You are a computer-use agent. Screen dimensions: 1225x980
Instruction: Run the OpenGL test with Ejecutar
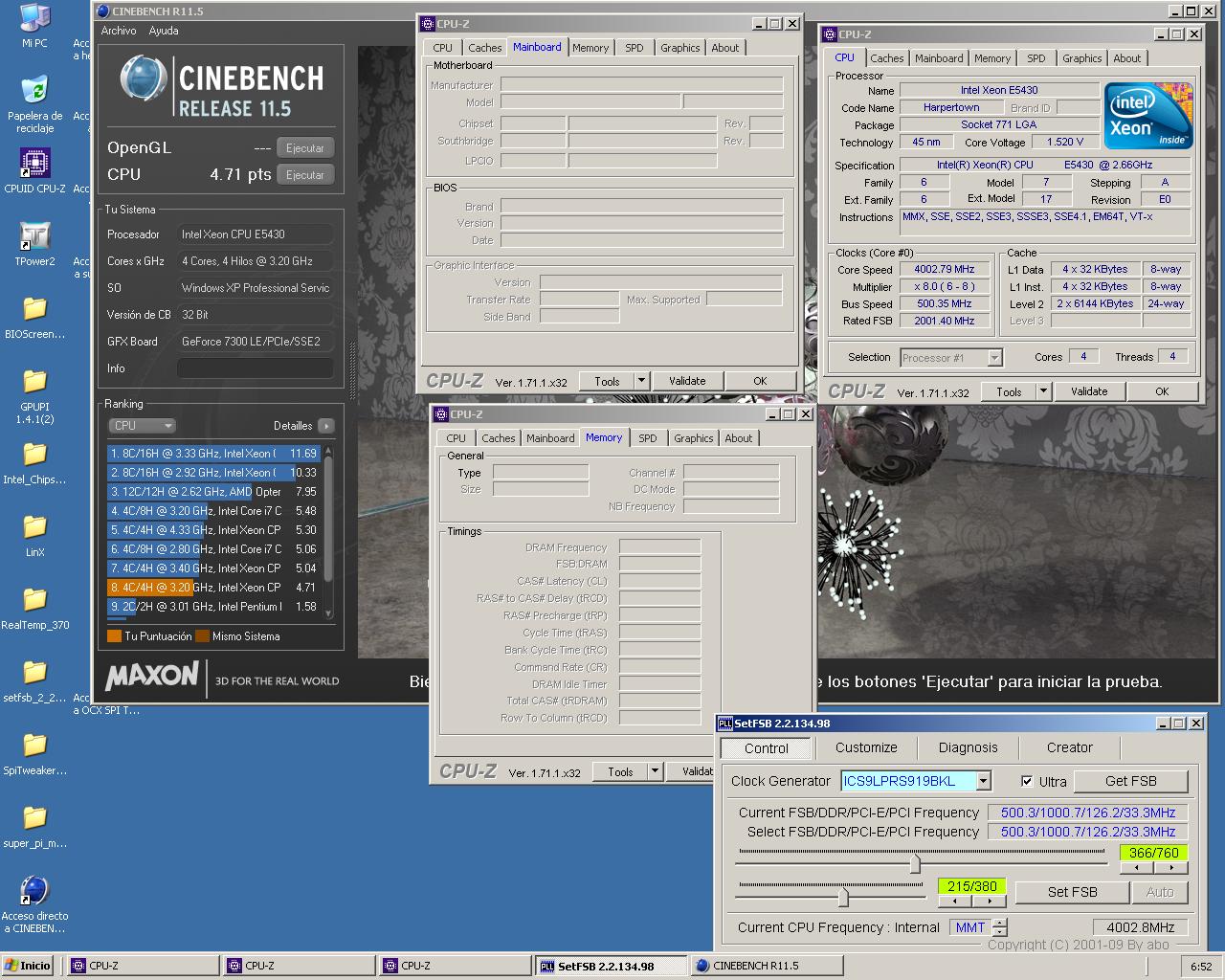pos(305,148)
